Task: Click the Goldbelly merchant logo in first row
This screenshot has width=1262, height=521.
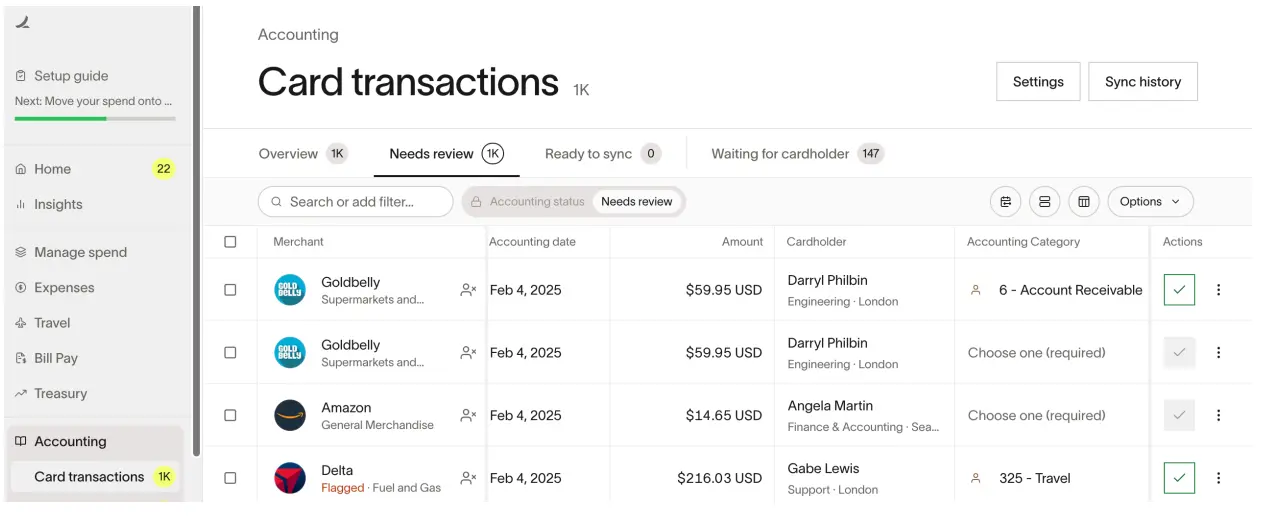Action: pos(290,290)
